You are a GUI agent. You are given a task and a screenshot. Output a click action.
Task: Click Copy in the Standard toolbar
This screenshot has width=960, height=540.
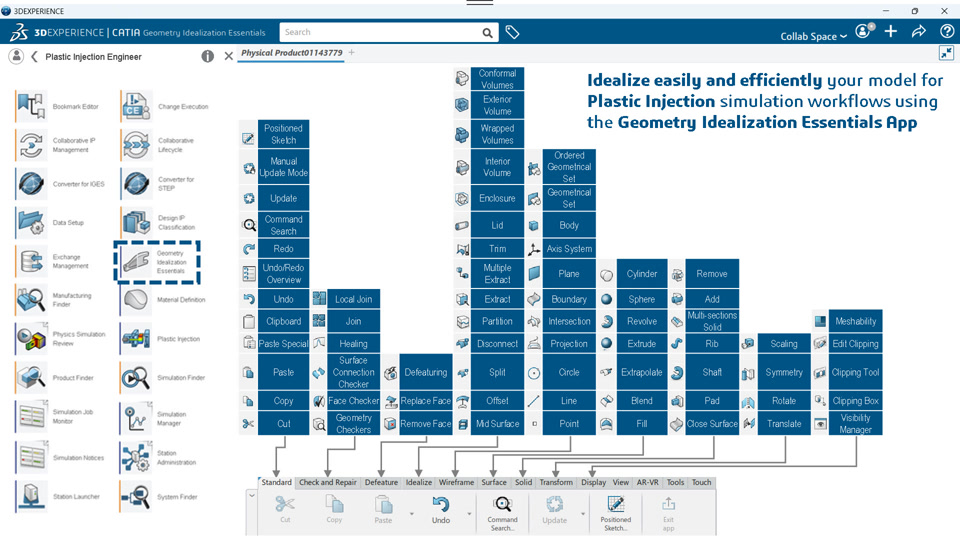tap(334, 509)
